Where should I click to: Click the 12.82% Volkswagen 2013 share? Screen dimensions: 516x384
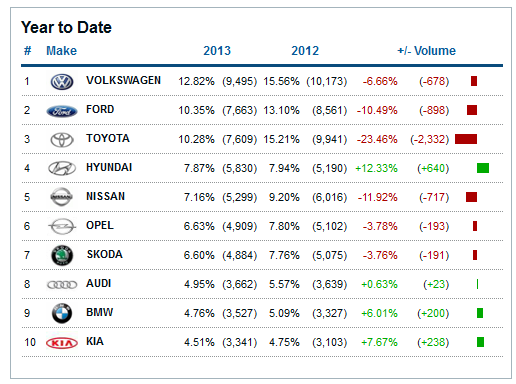(x=196, y=81)
